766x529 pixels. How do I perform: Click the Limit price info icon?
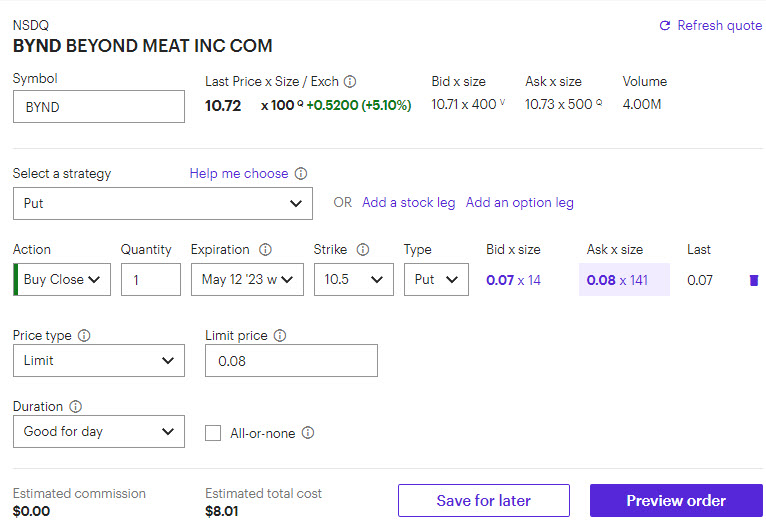tap(280, 336)
